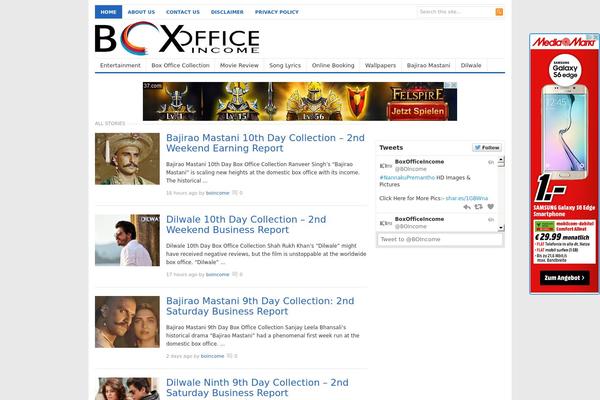Open the Wallpapers category

point(380,65)
